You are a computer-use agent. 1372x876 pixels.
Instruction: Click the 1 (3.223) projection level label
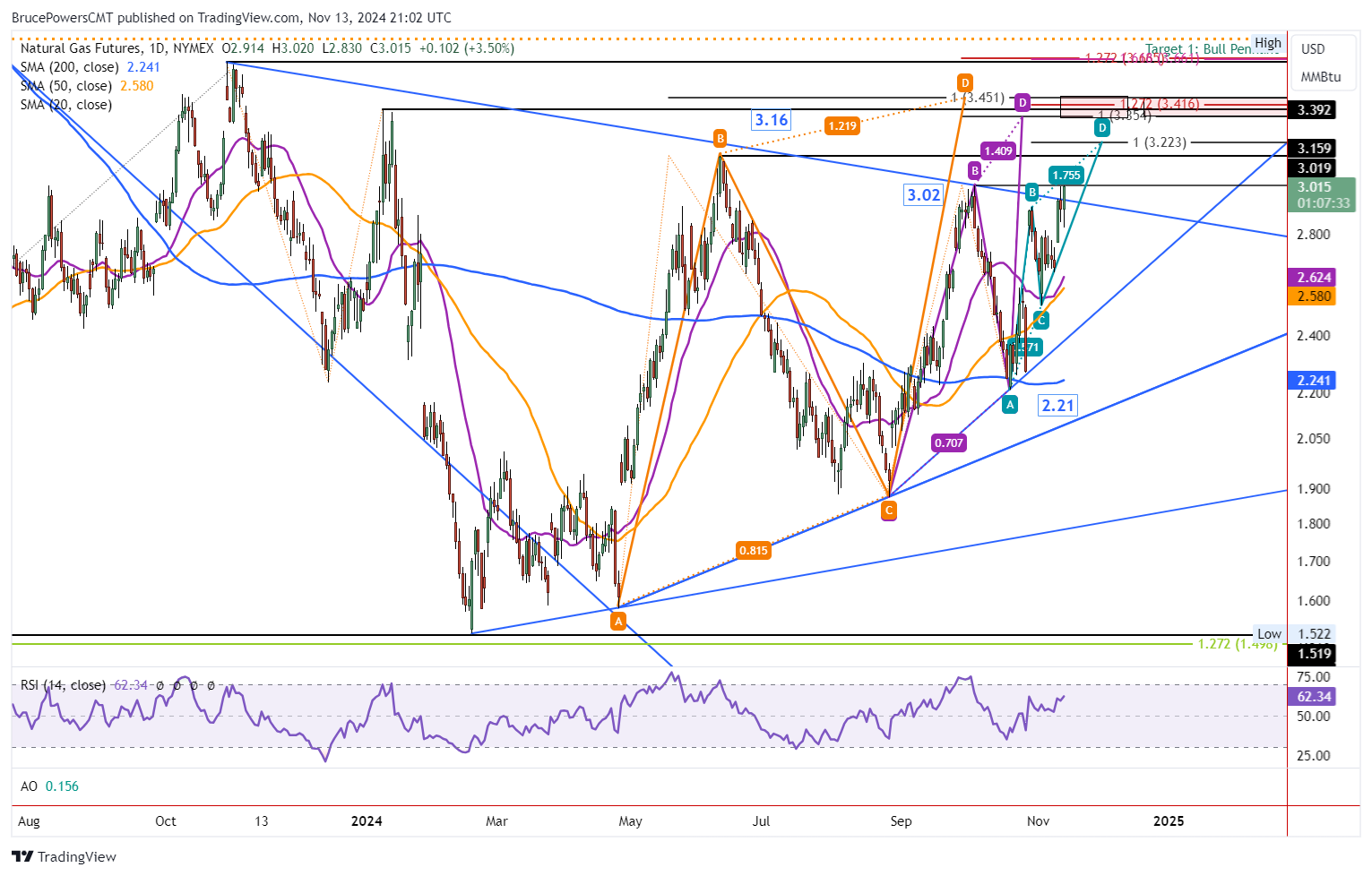coord(1160,142)
